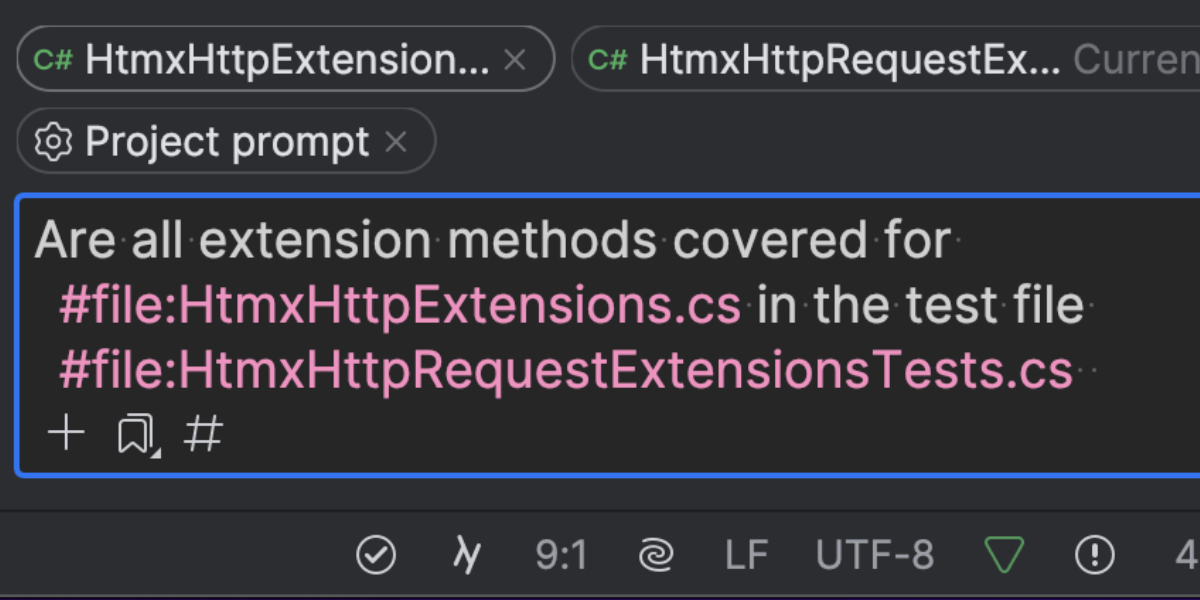Click the C# icon on HtmxHttpExtension chip
Screen dimensions: 1200x600
53,60
